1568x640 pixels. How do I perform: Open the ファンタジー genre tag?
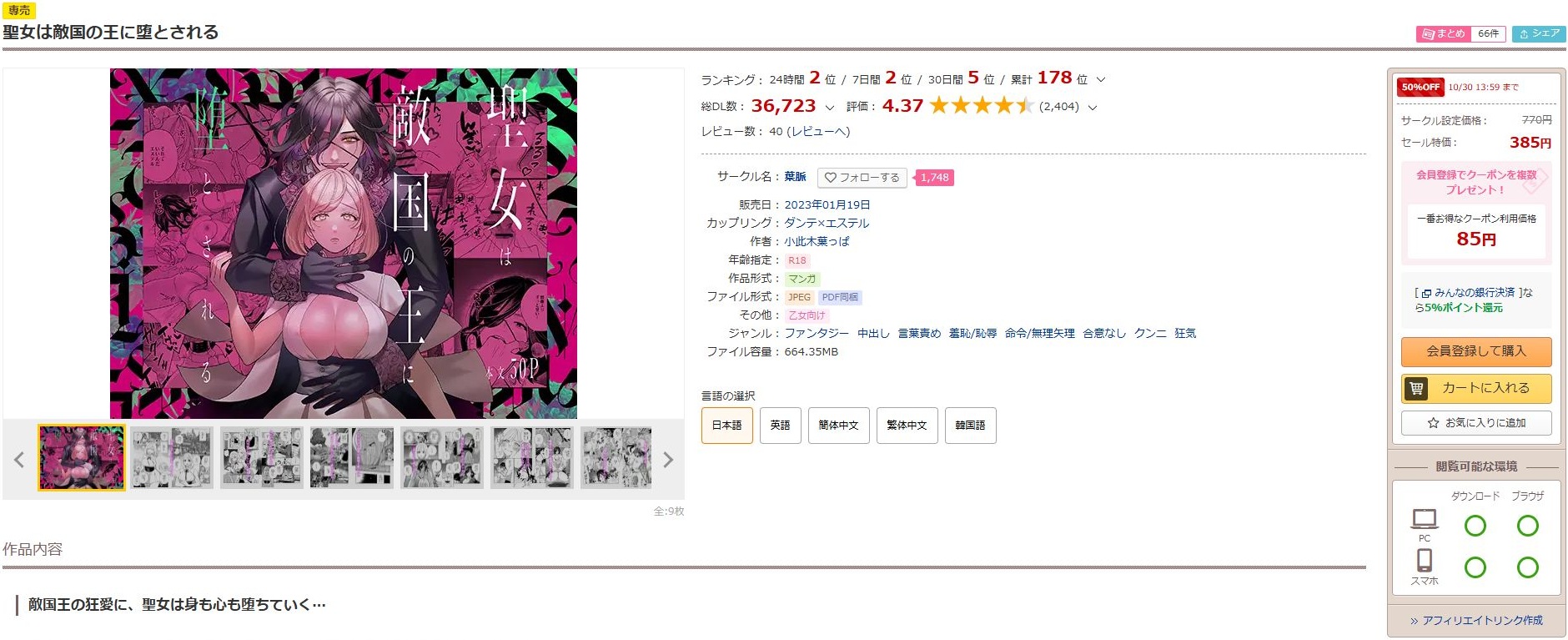tap(817, 333)
